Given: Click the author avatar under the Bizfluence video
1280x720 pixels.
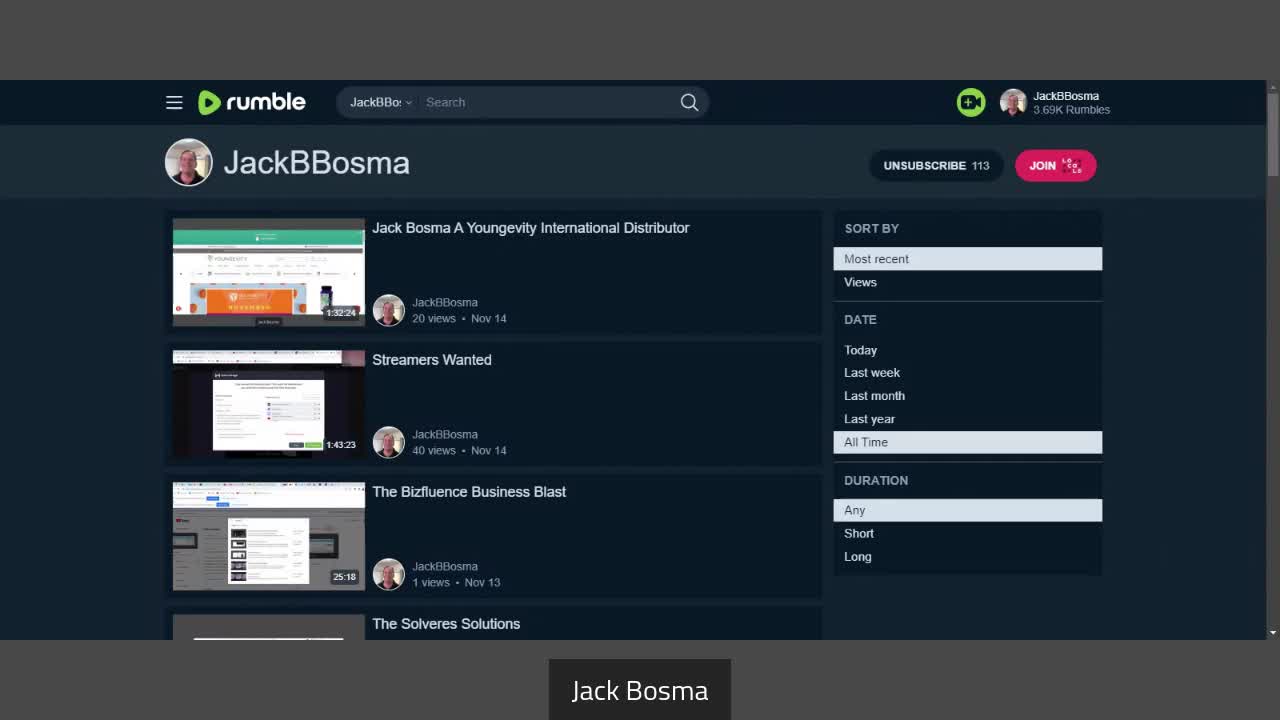Looking at the screenshot, I should pos(389,574).
